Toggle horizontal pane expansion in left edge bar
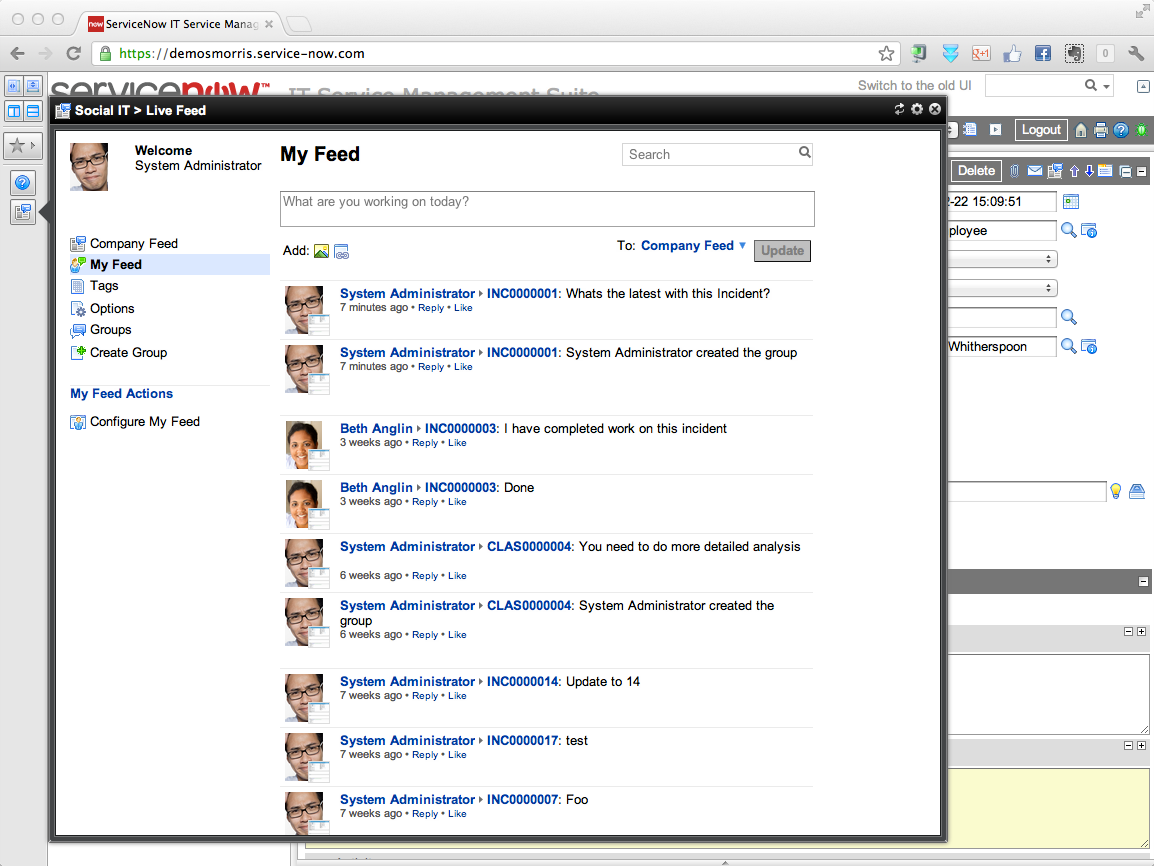This screenshot has height=866, width=1154. point(14,86)
